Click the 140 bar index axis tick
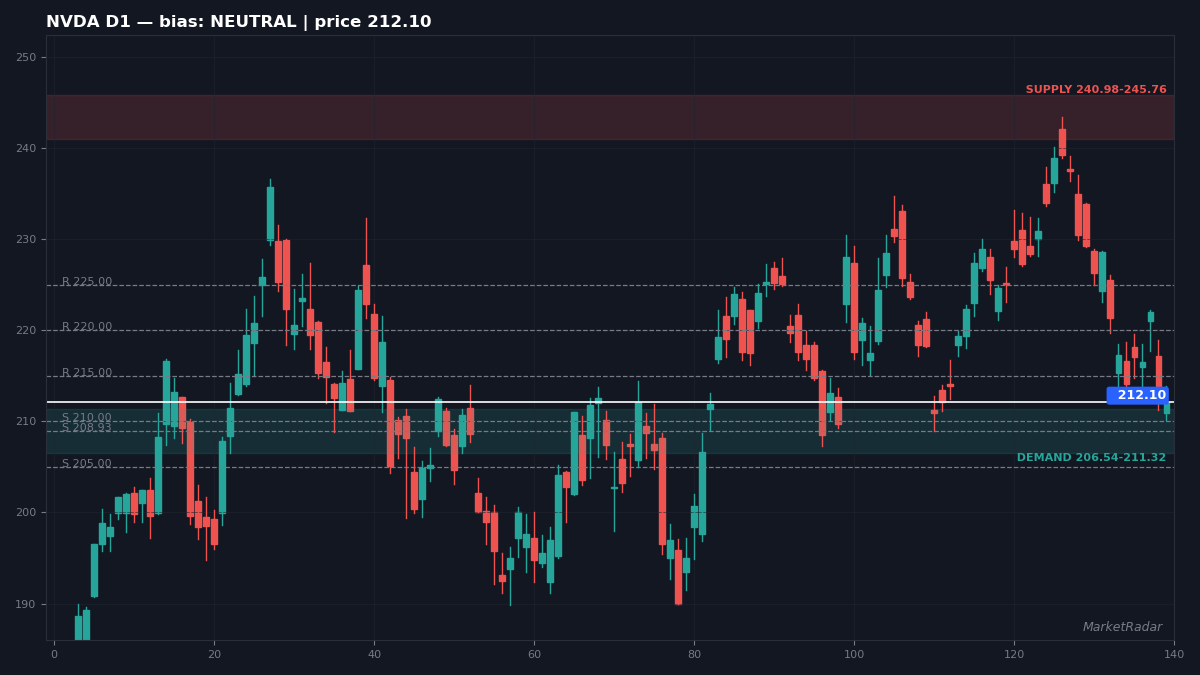 click(1174, 654)
